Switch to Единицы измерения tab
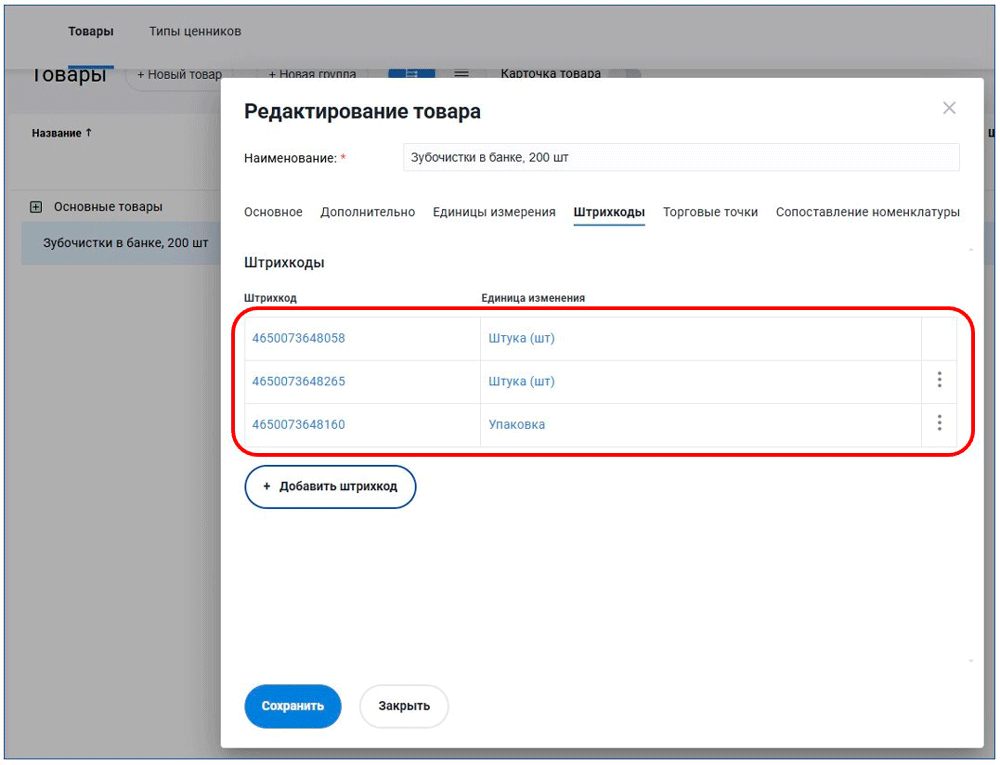This screenshot has width=1000, height=765. 494,212
